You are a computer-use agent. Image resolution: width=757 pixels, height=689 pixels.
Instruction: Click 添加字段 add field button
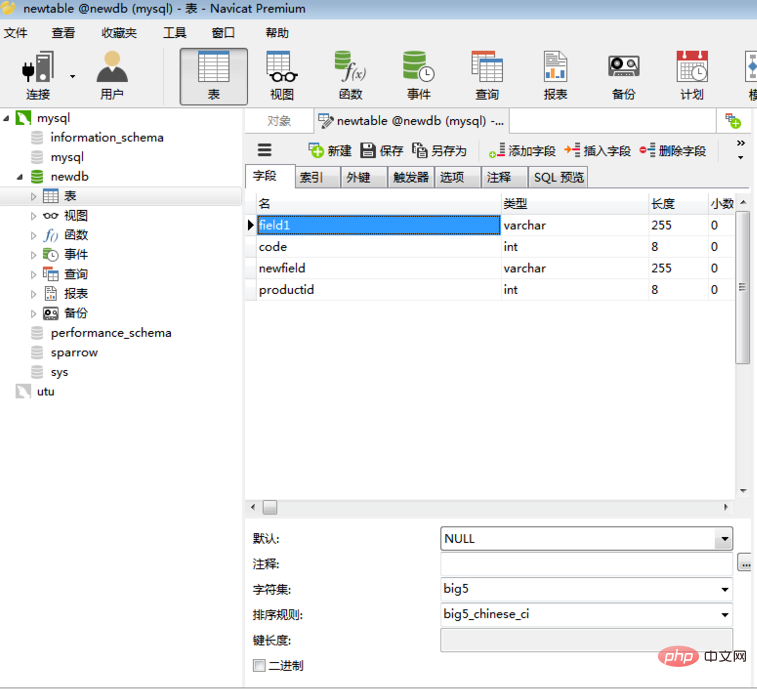coord(522,151)
